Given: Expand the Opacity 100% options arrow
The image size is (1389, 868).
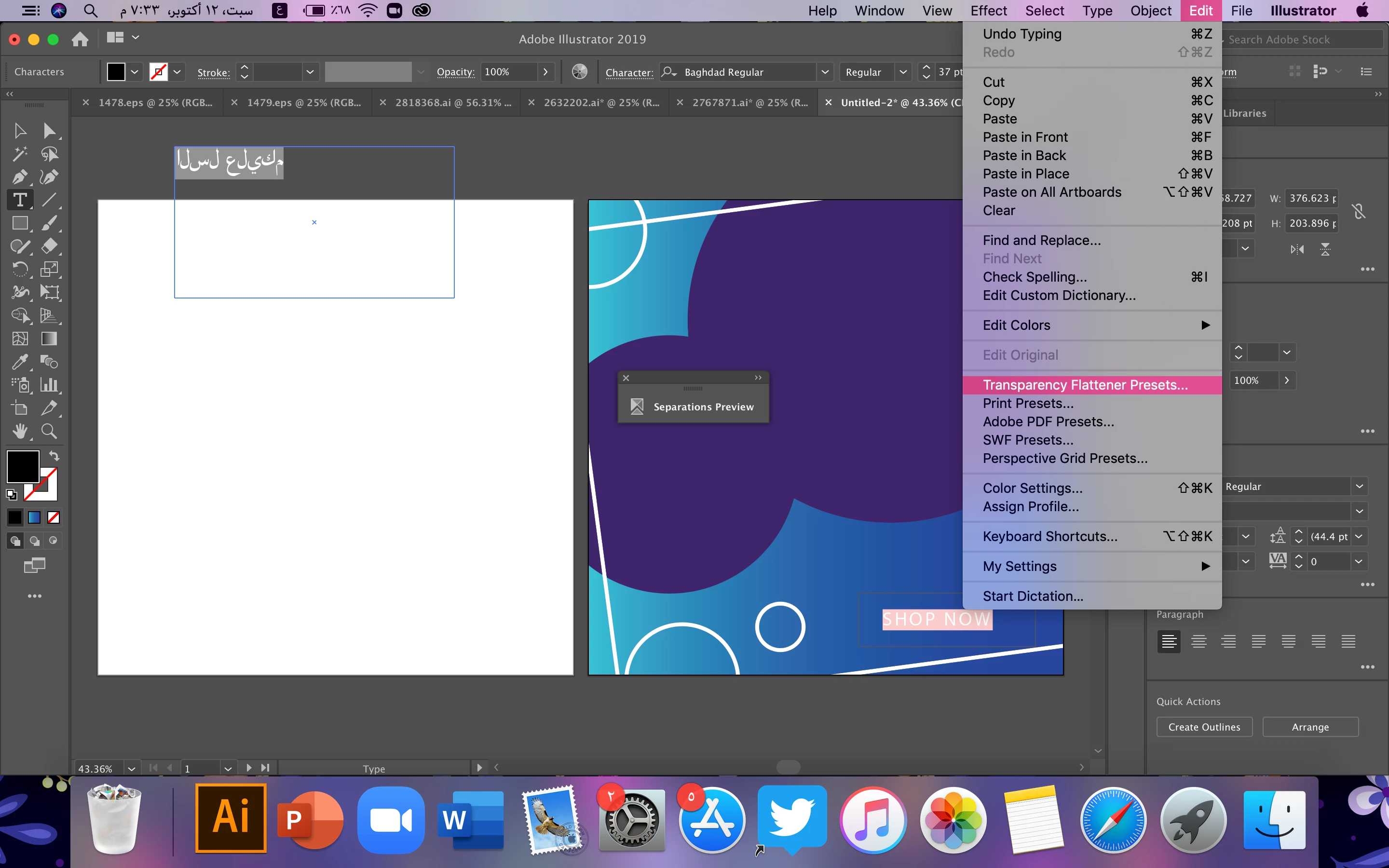Looking at the screenshot, I should coord(545,72).
